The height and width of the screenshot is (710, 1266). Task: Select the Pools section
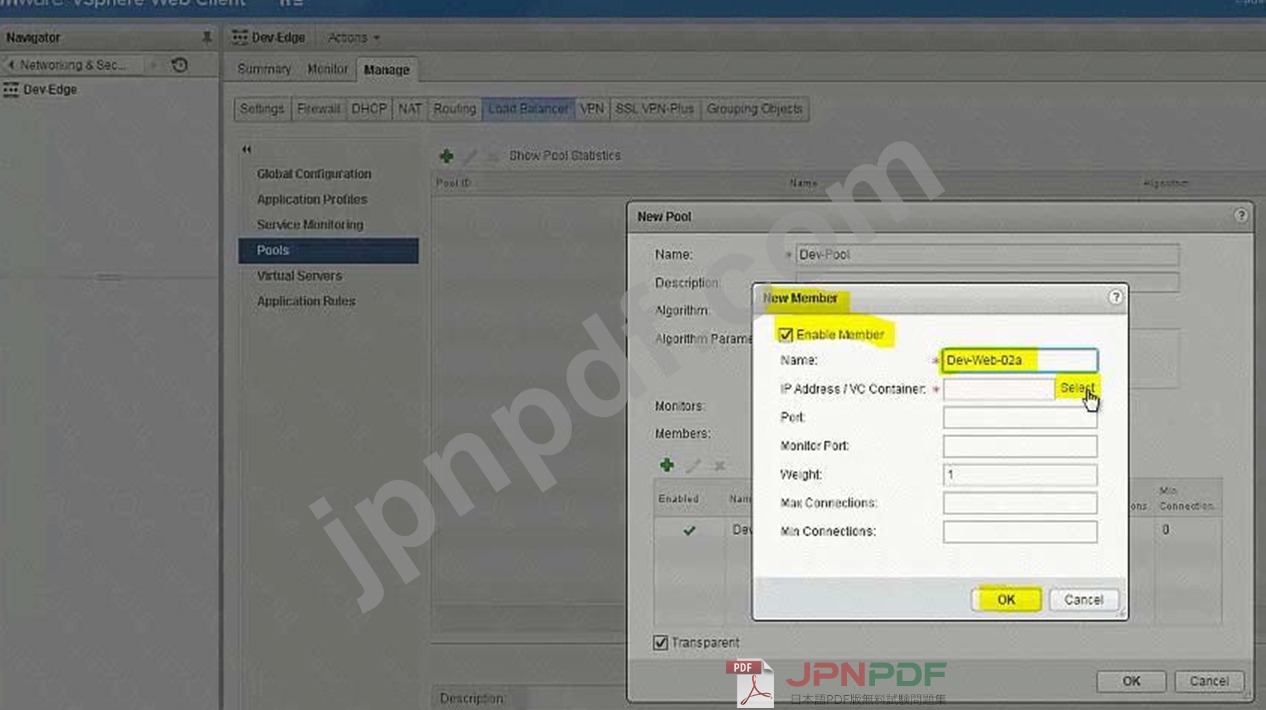click(x=328, y=250)
